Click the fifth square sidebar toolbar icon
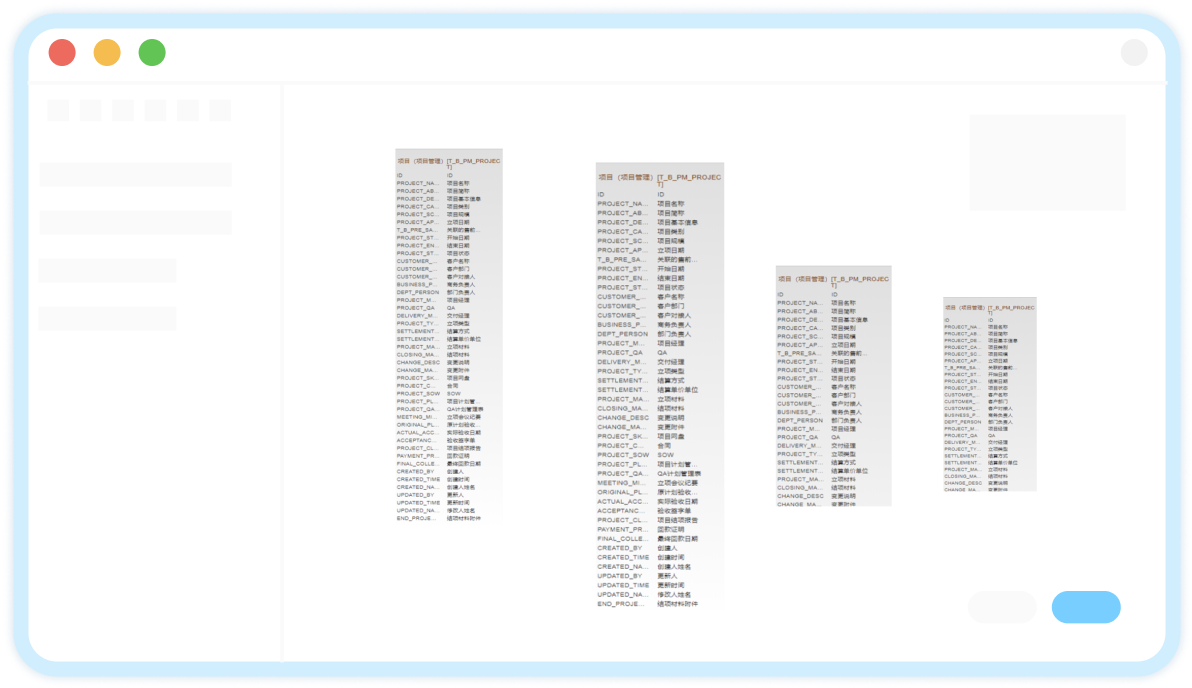Screen dimensions: 1192x688 (188, 110)
